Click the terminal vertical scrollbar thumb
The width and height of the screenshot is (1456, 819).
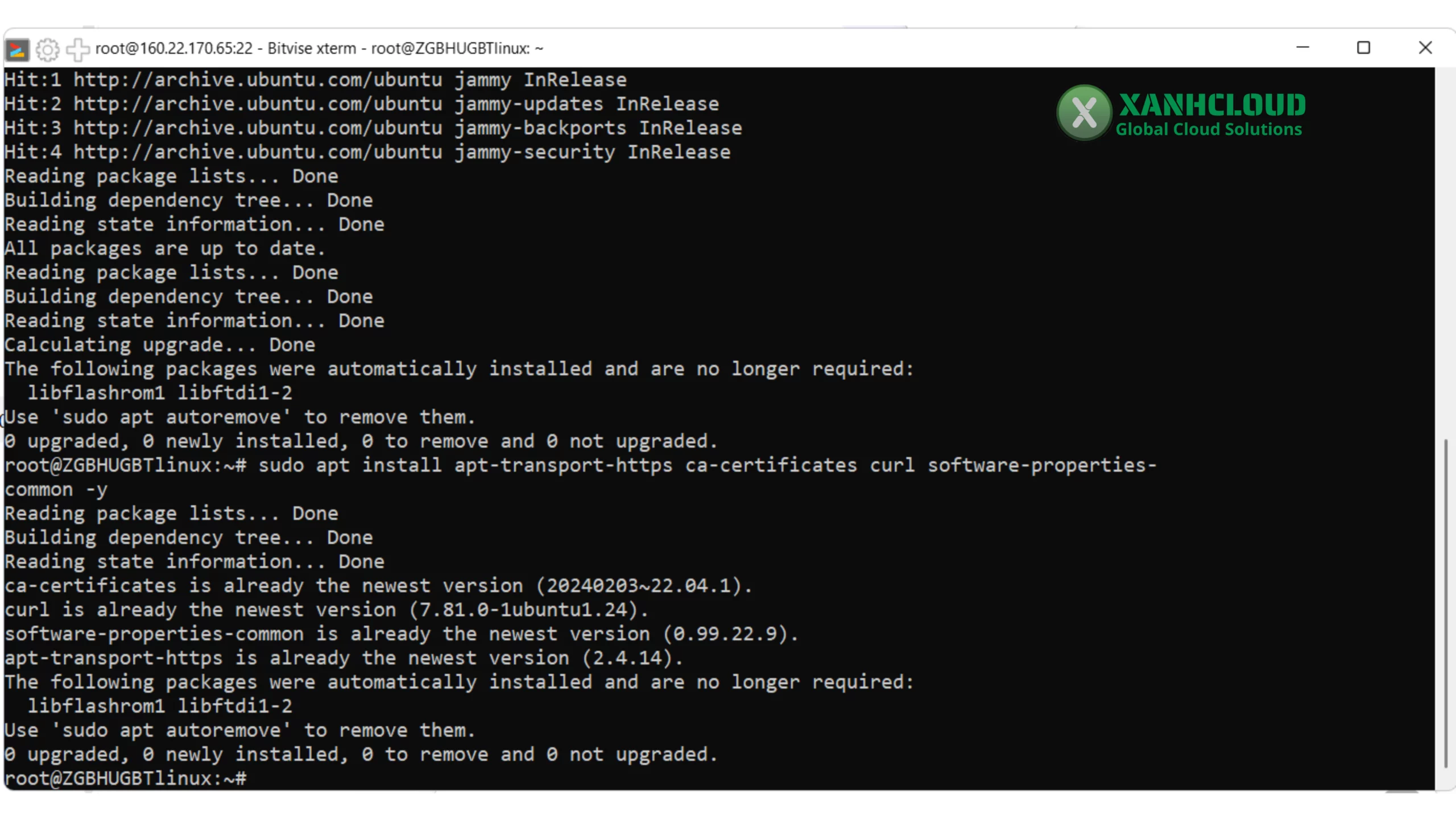pyautogui.click(x=1445, y=603)
